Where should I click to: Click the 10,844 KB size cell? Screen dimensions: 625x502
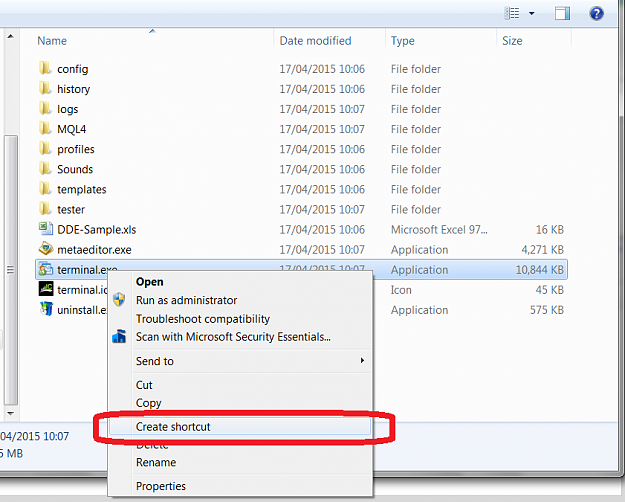click(x=540, y=270)
